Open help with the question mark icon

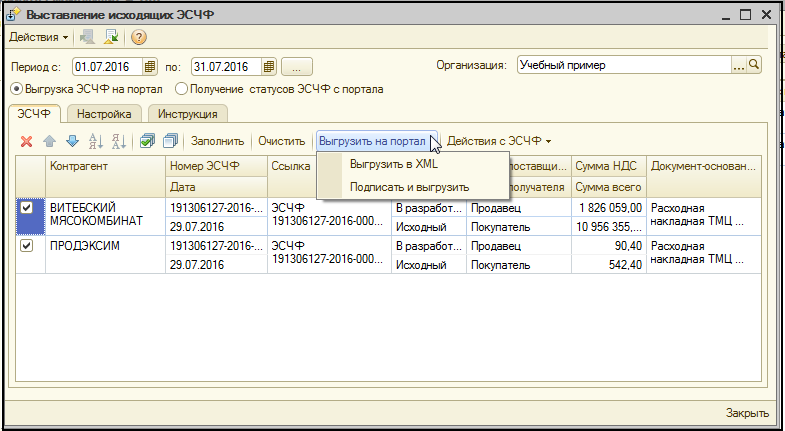[139, 37]
